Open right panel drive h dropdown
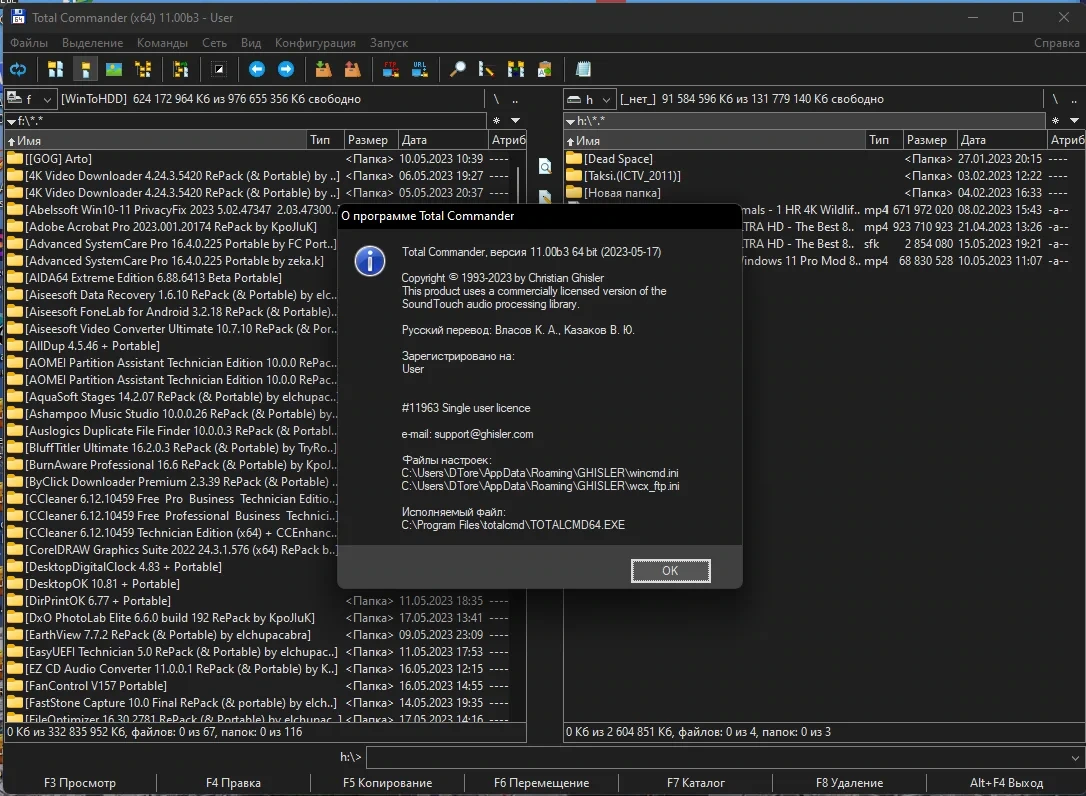 pyautogui.click(x=589, y=99)
